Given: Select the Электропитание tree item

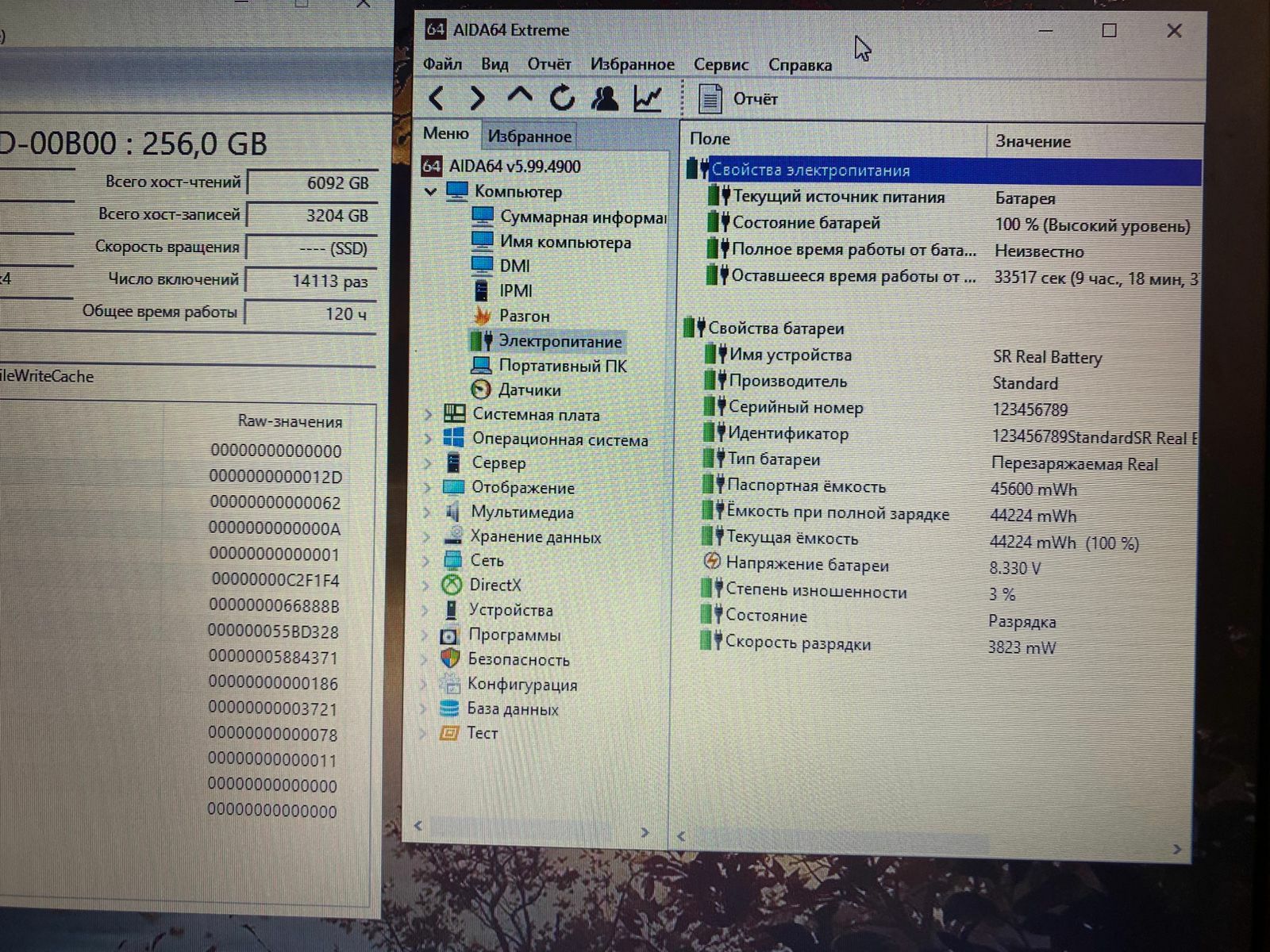Looking at the screenshot, I should coord(546,341).
